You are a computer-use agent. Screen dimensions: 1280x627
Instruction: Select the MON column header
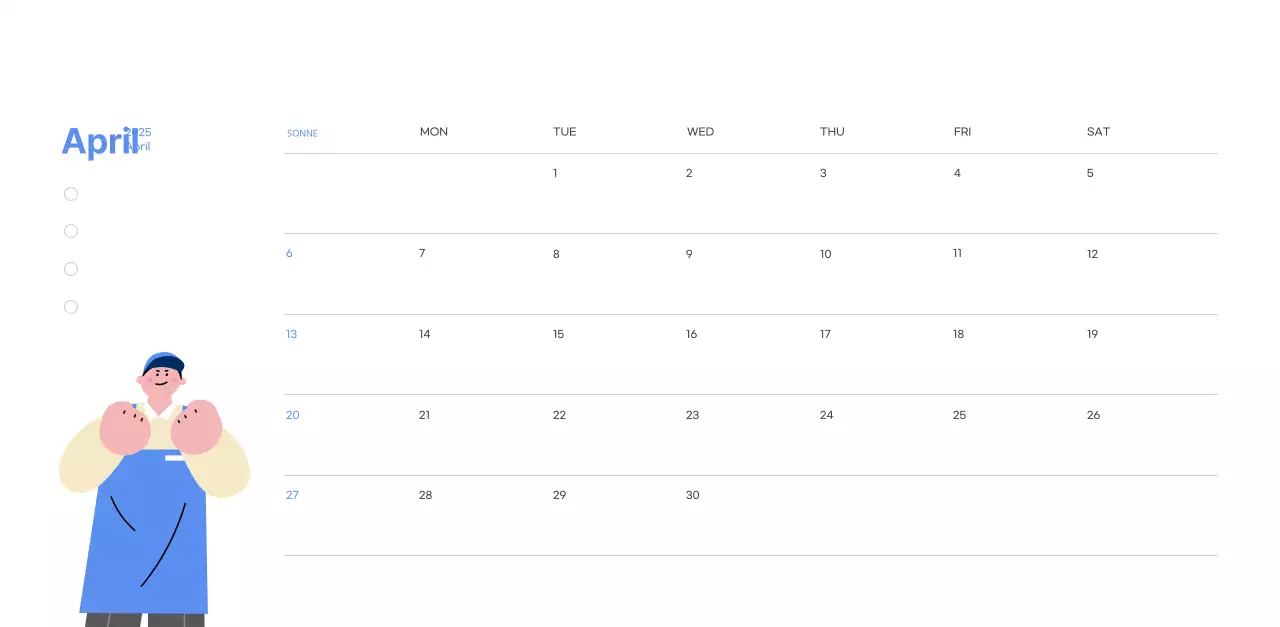click(434, 132)
